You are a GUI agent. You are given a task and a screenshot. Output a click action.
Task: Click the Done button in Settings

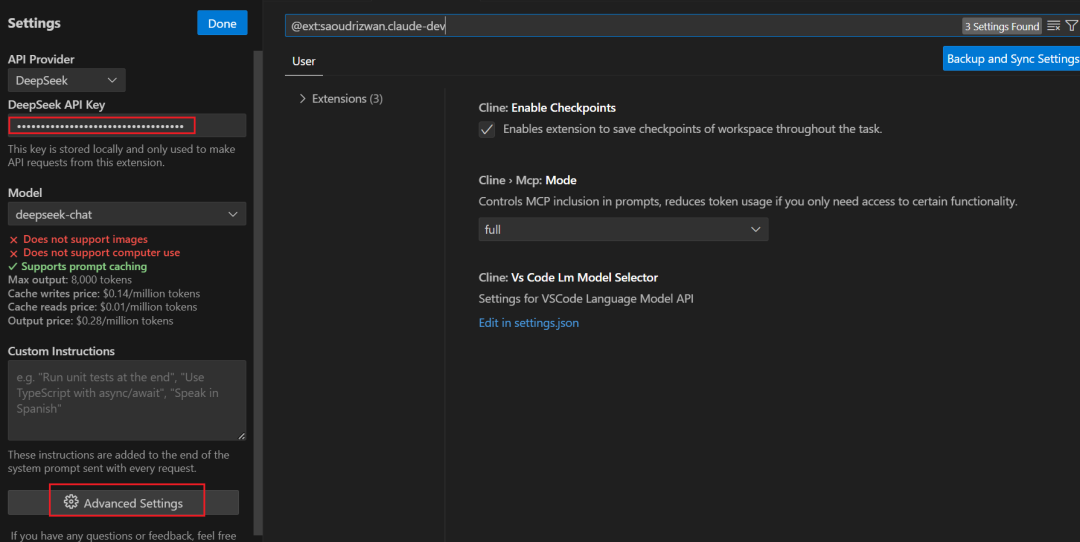(222, 23)
